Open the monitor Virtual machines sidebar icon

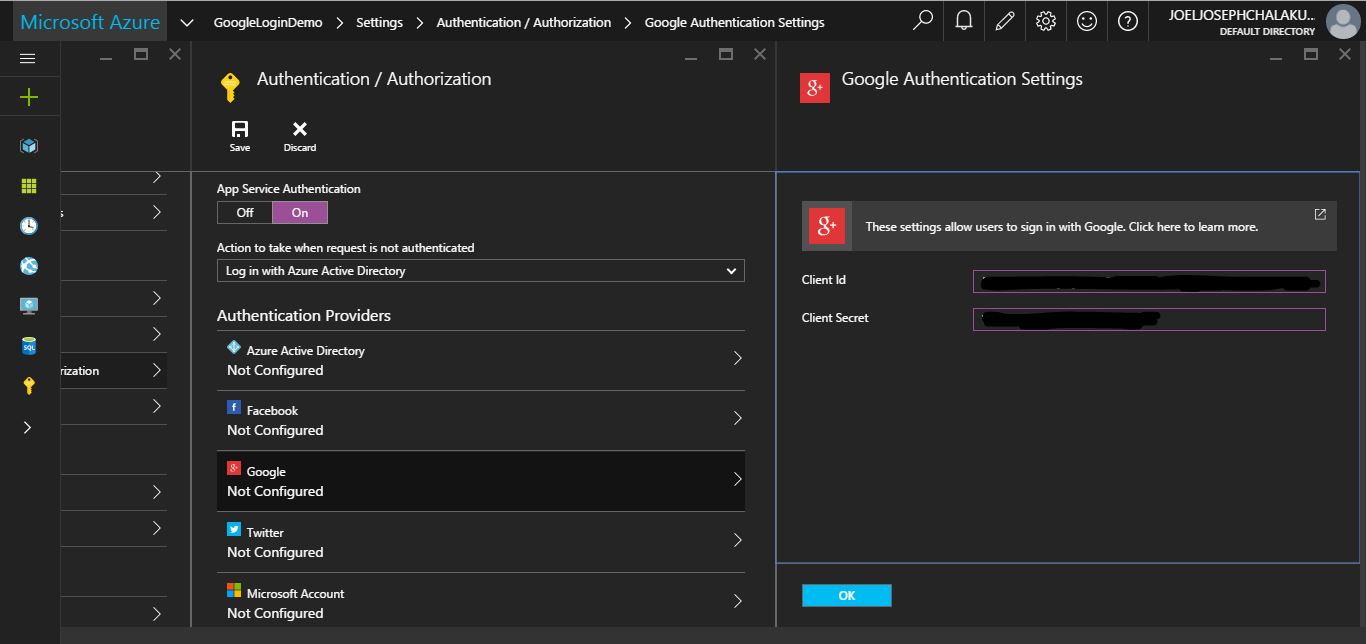click(28, 306)
